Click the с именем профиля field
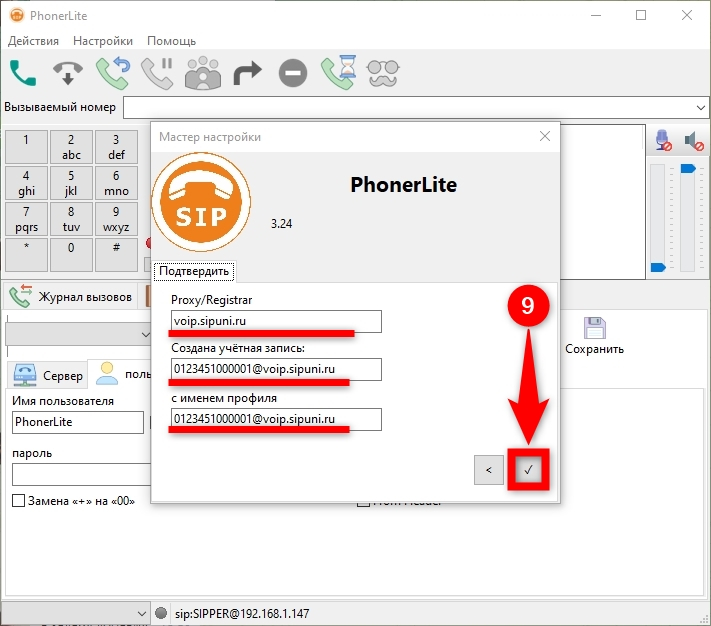711x626 pixels. tap(276, 419)
